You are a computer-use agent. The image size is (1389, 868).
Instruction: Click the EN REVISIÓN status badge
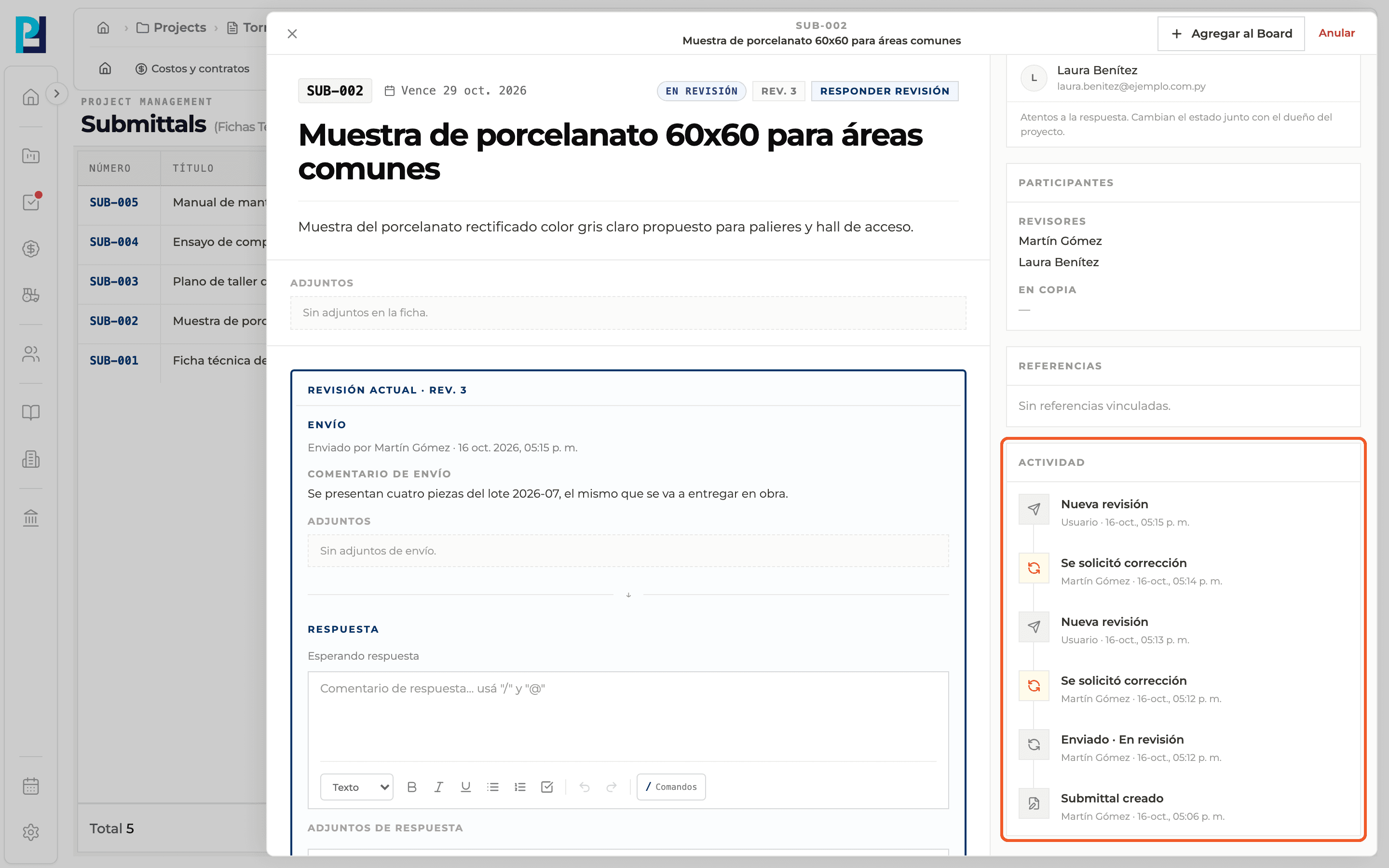(x=701, y=91)
